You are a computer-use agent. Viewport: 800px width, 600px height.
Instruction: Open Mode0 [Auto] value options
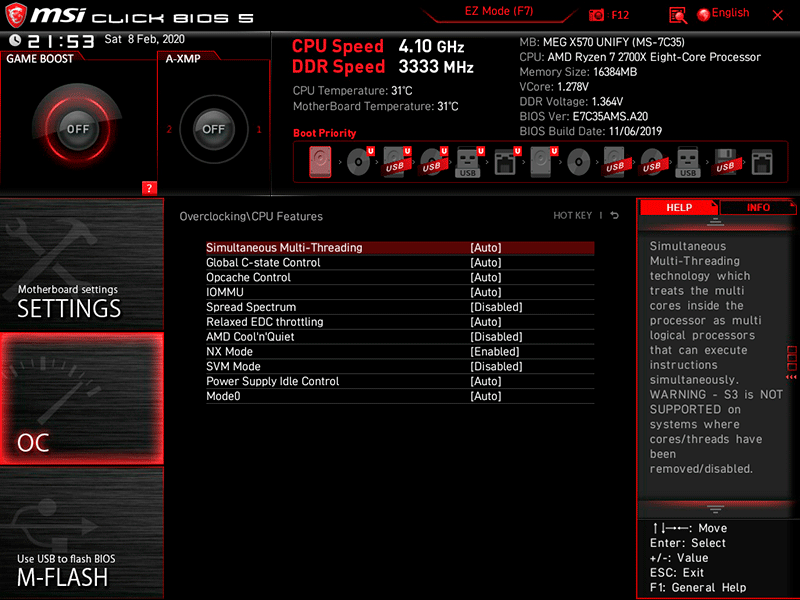tap(486, 395)
